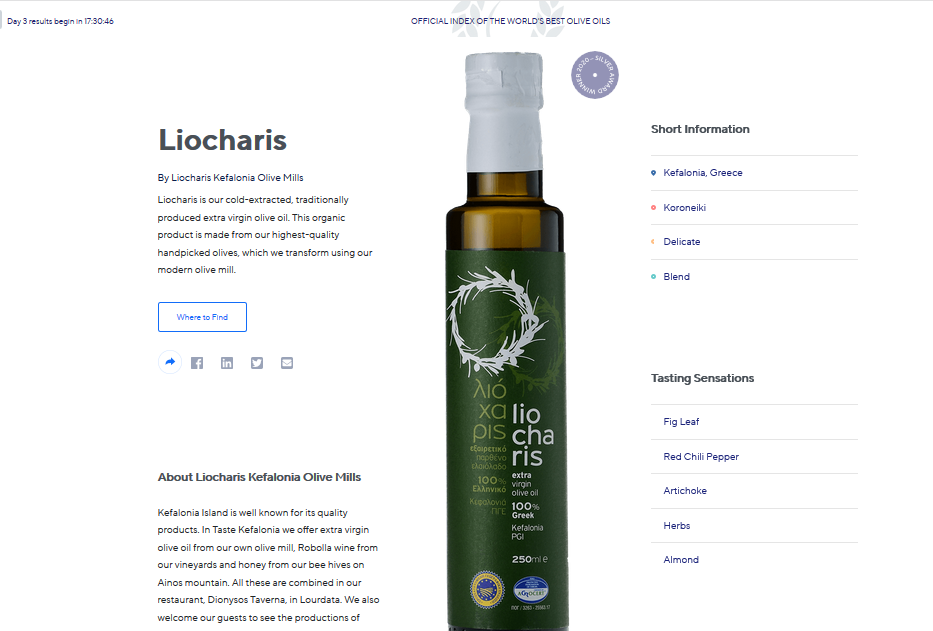
Task: Click the Almond tasting sensation
Action: [681, 560]
